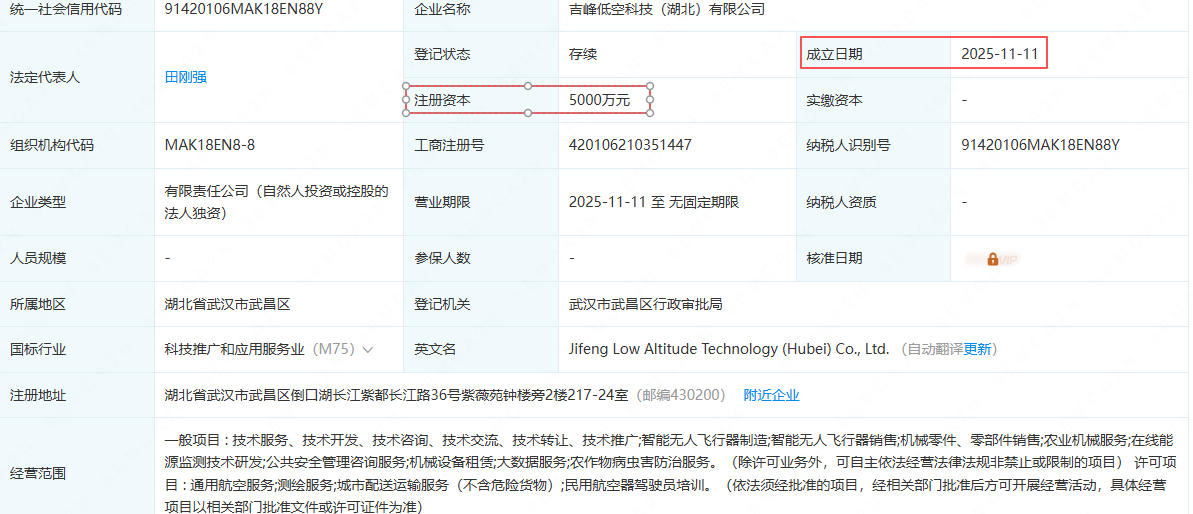Click top-right resize handle of 注册资本 box
Image resolution: width=1193 pixels, height=514 pixels.
pyautogui.click(x=651, y=86)
